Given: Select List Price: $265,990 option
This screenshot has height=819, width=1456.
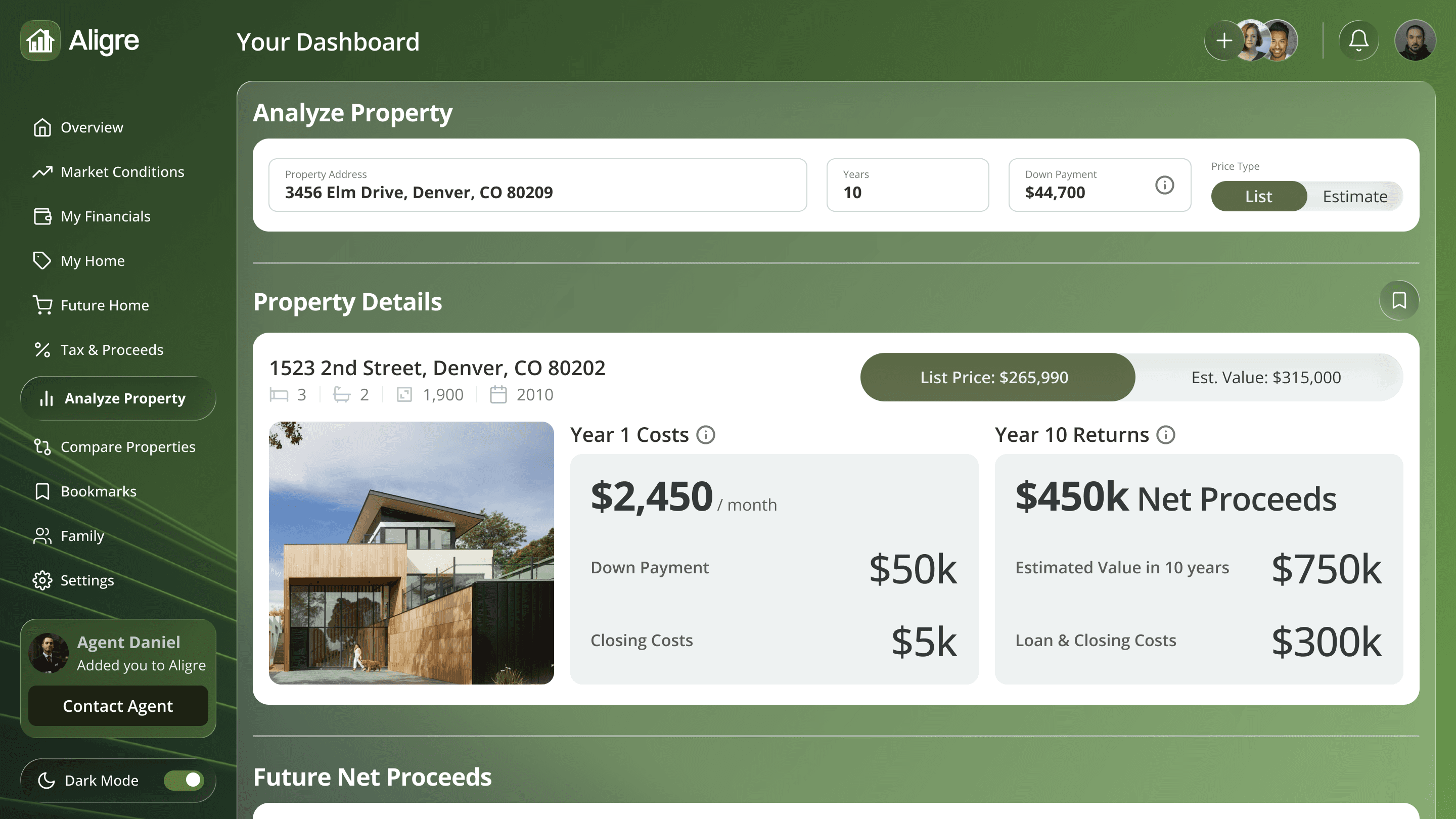Looking at the screenshot, I should tap(994, 377).
